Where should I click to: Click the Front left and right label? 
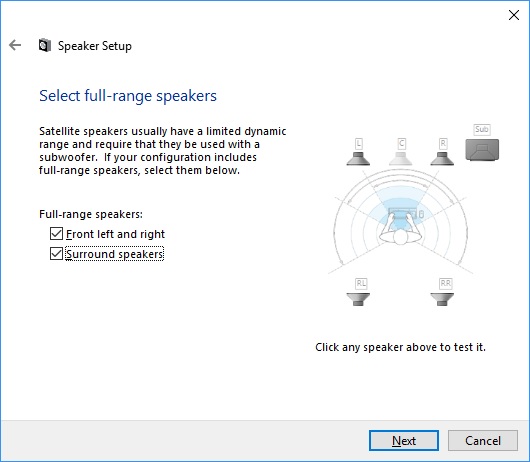coord(115,234)
